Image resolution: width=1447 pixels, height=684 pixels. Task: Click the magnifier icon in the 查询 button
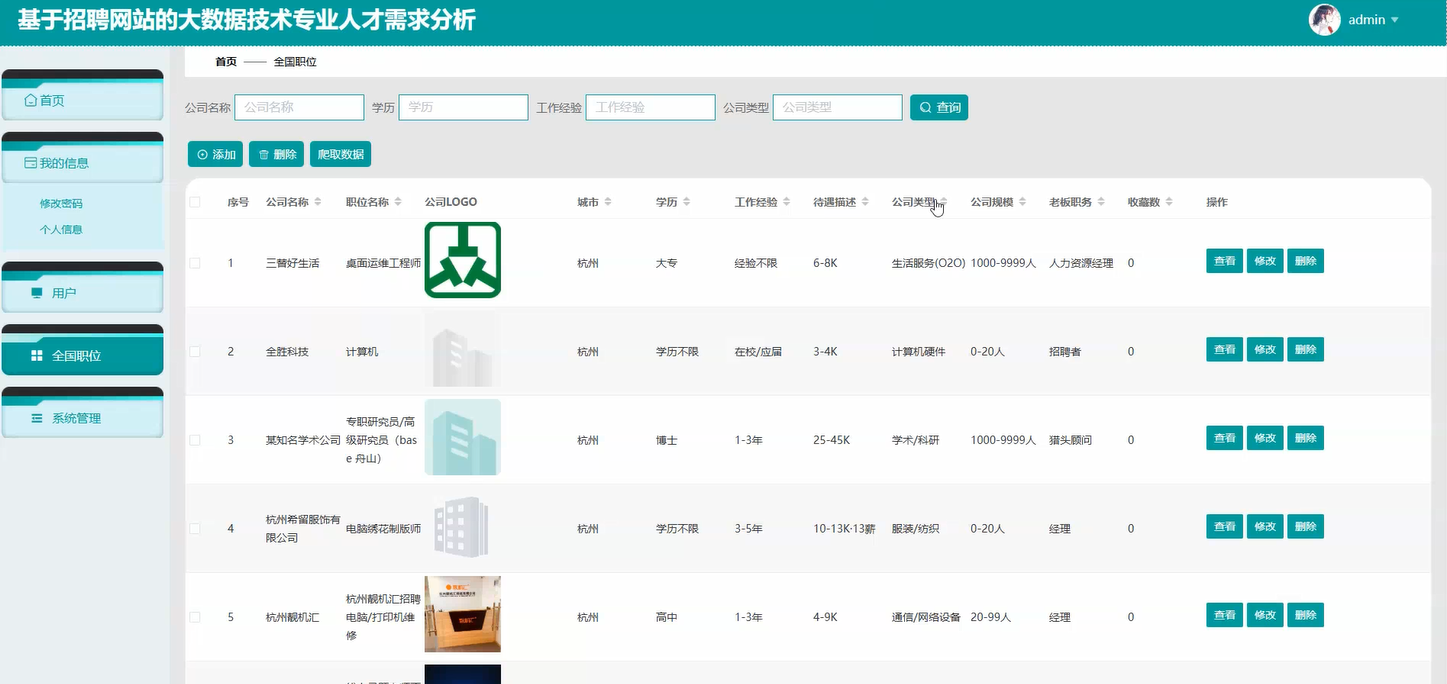point(925,107)
